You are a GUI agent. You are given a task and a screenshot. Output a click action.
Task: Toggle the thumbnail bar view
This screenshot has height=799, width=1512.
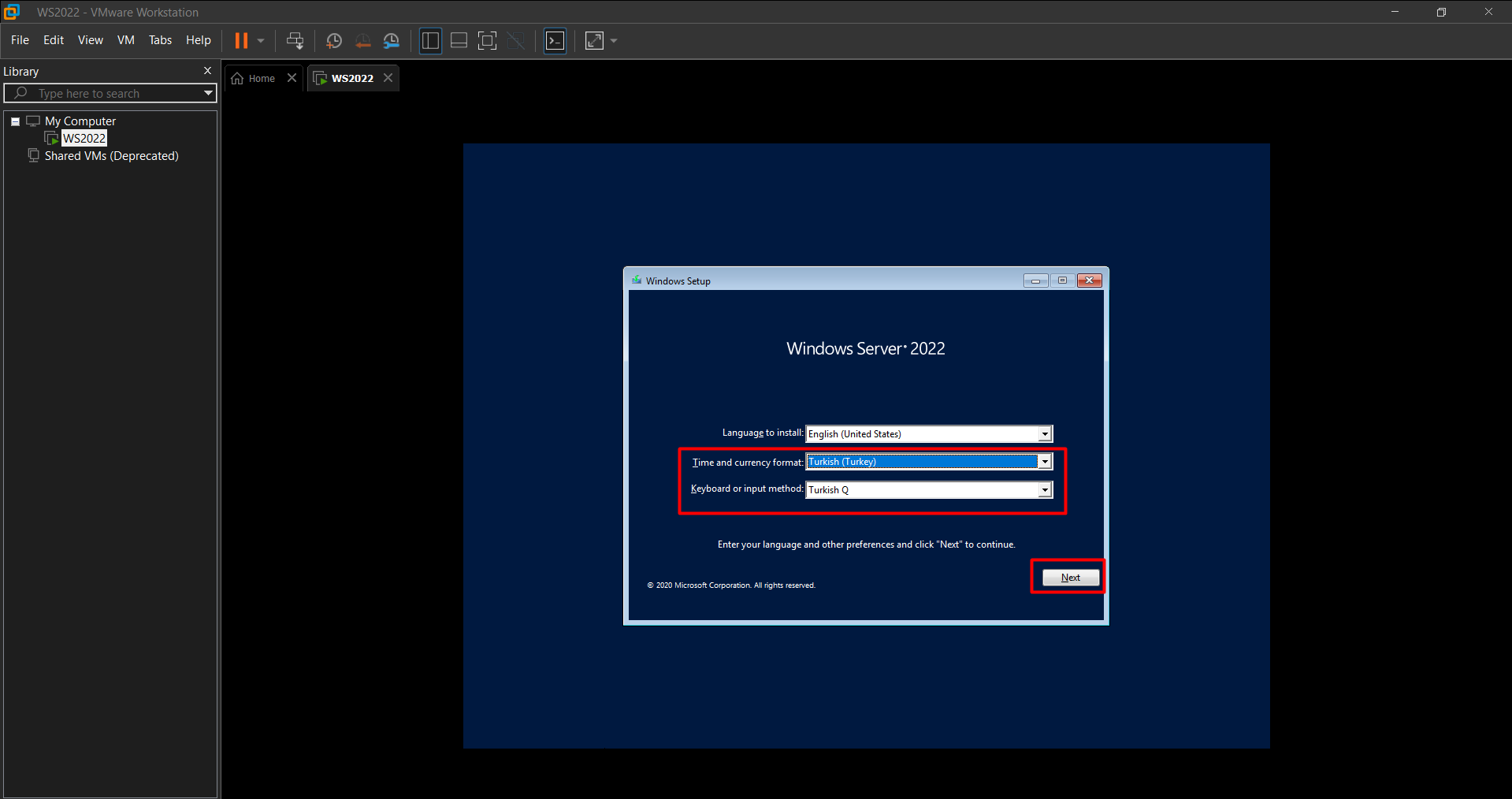click(459, 40)
